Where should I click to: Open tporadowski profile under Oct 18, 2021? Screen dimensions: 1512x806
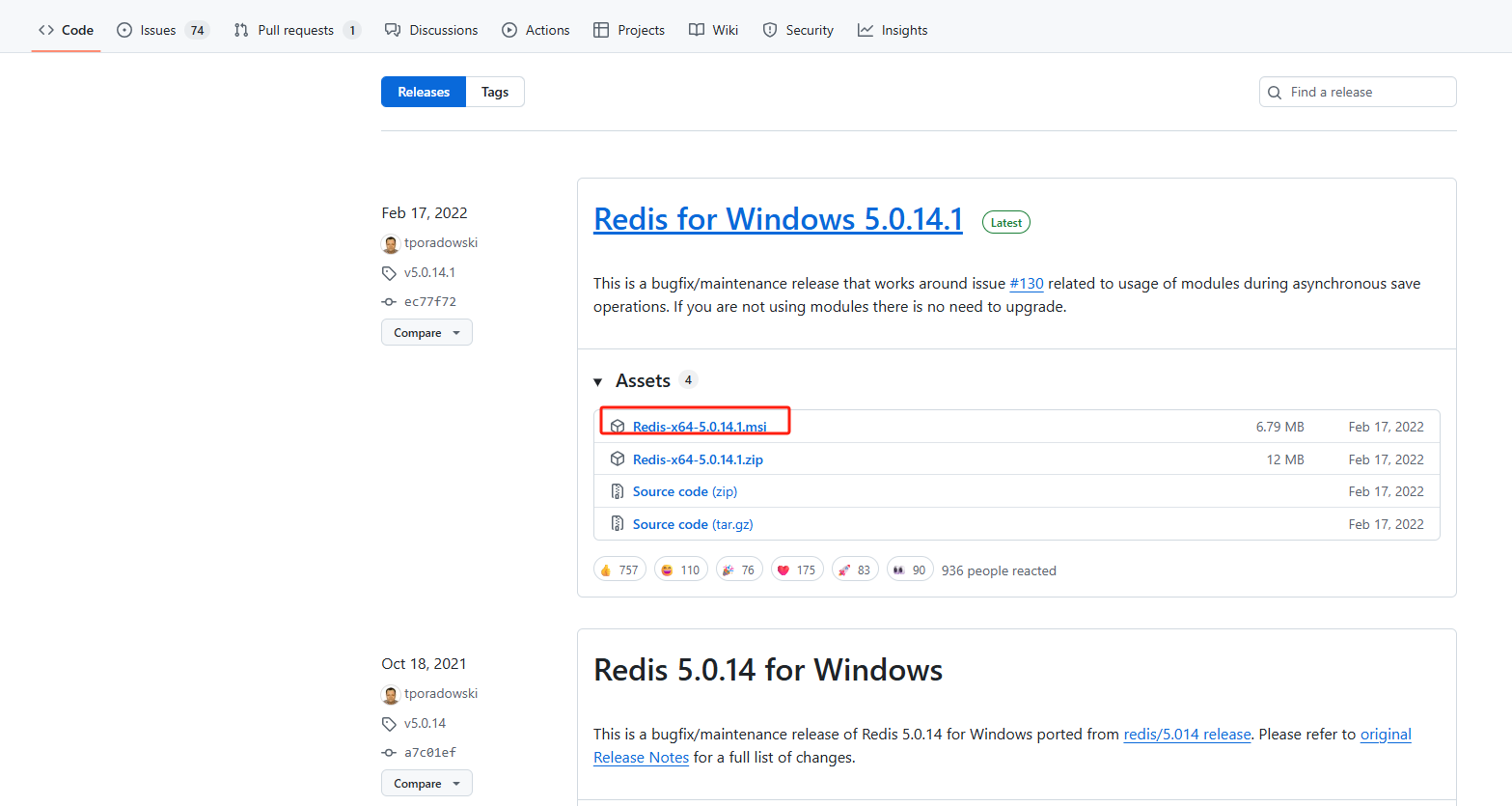point(441,693)
